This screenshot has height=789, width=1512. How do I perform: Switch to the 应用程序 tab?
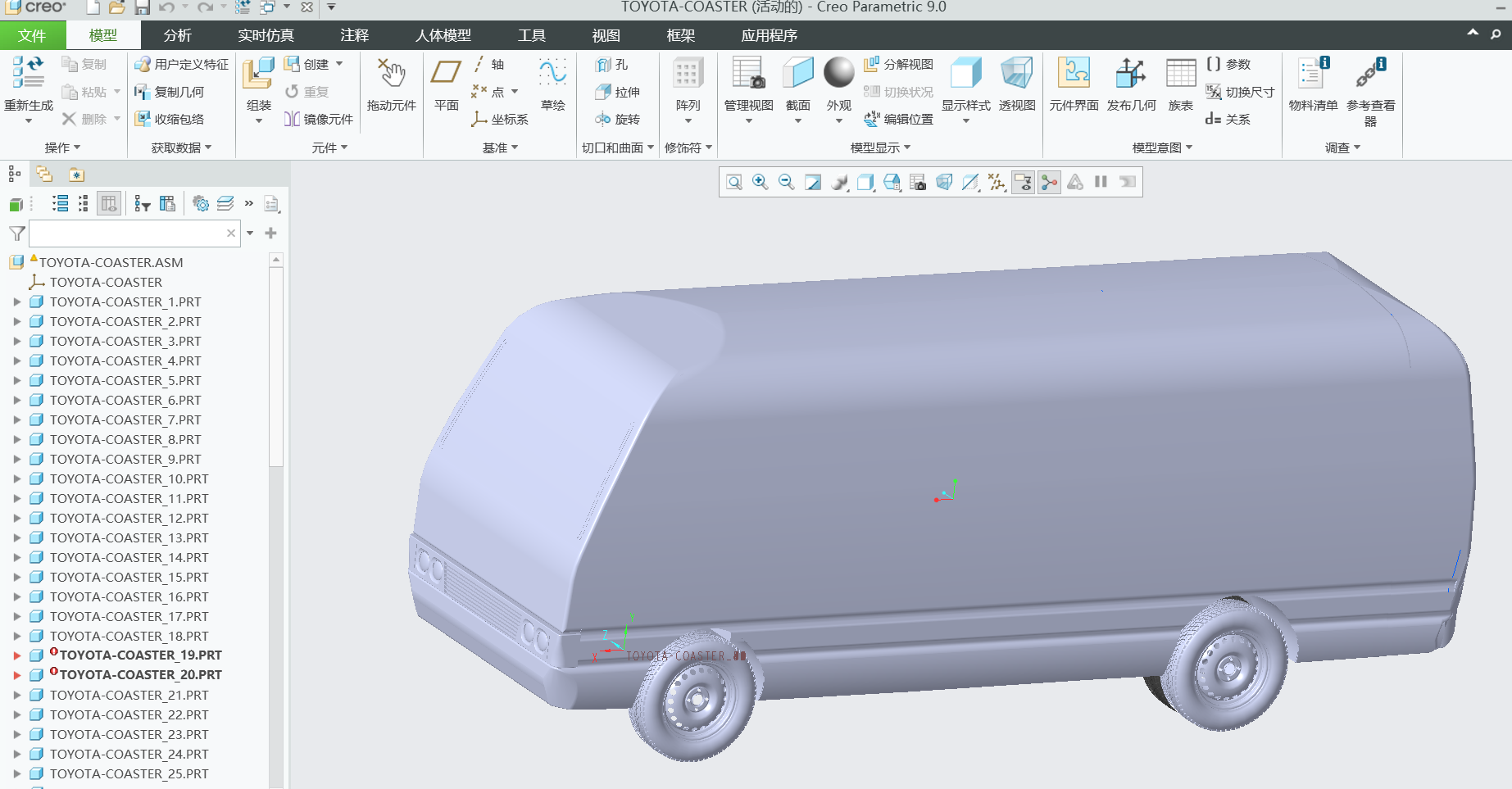[770, 35]
